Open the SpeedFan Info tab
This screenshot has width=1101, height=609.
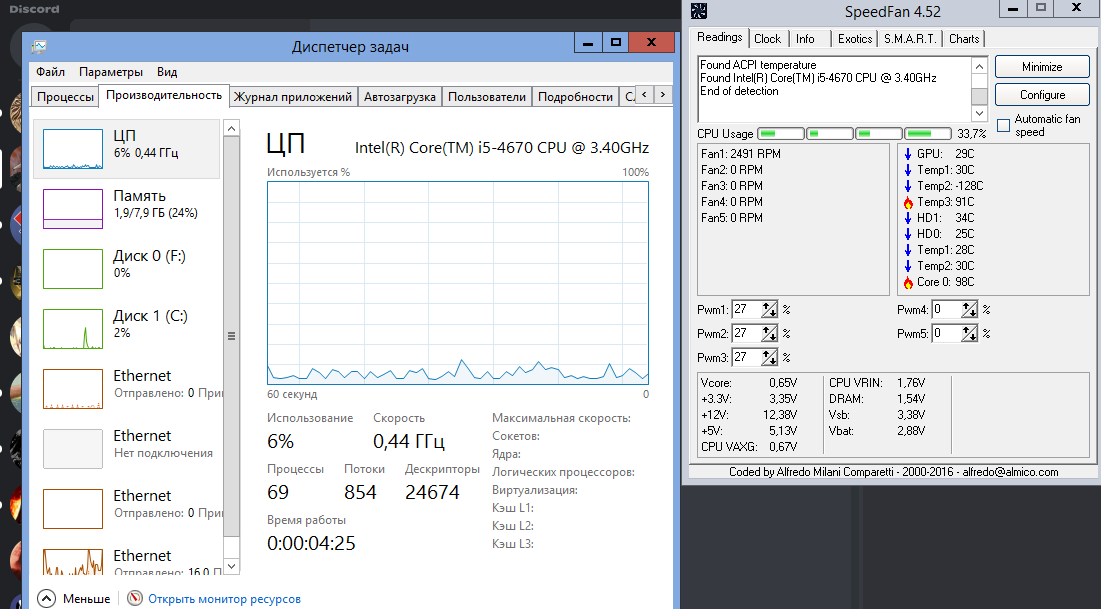805,39
